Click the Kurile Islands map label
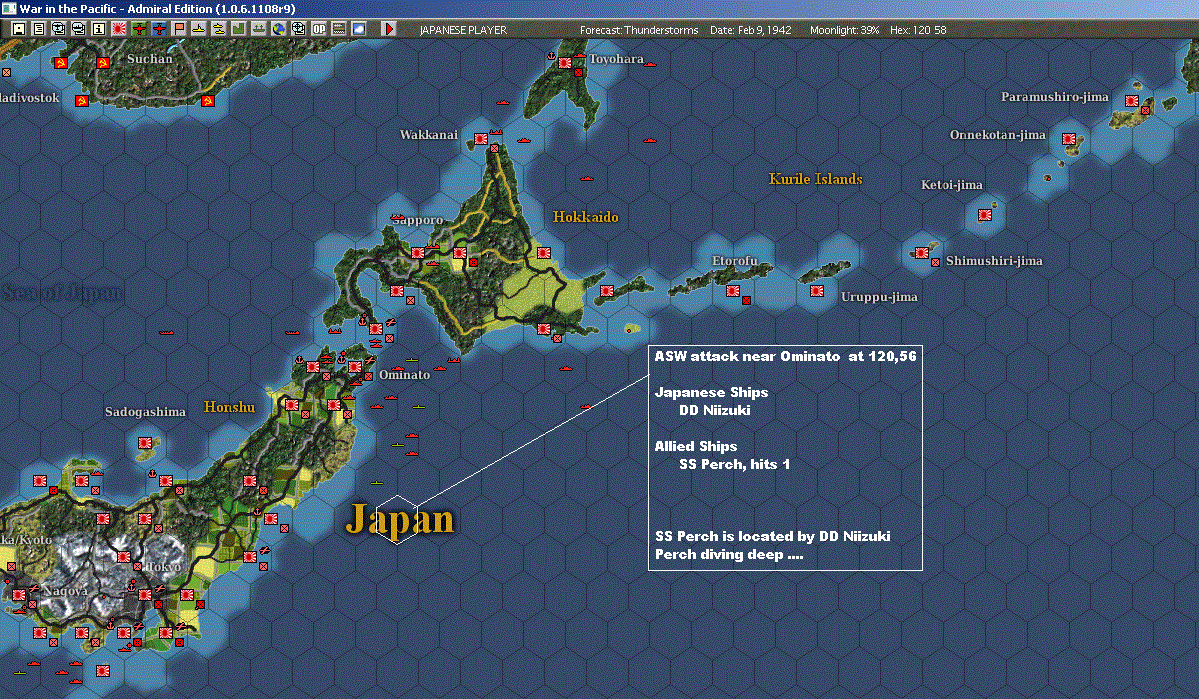Screen dimensions: 1199x699 (815, 179)
